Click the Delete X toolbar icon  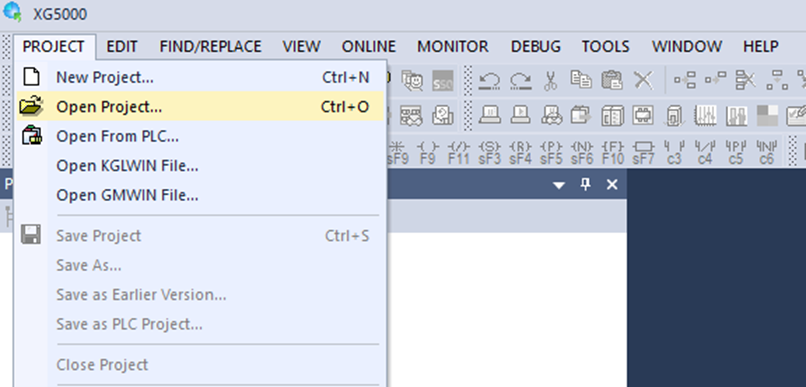(x=643, y=80)
